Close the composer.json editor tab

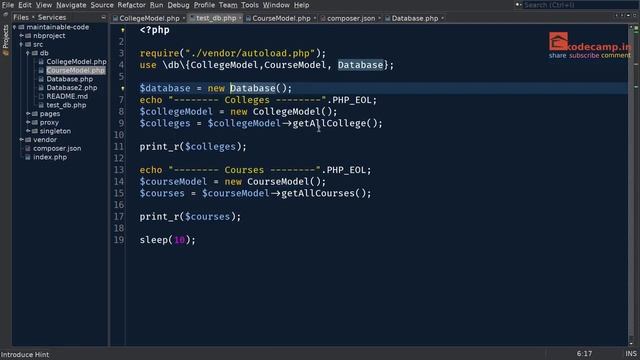(379, 18)
